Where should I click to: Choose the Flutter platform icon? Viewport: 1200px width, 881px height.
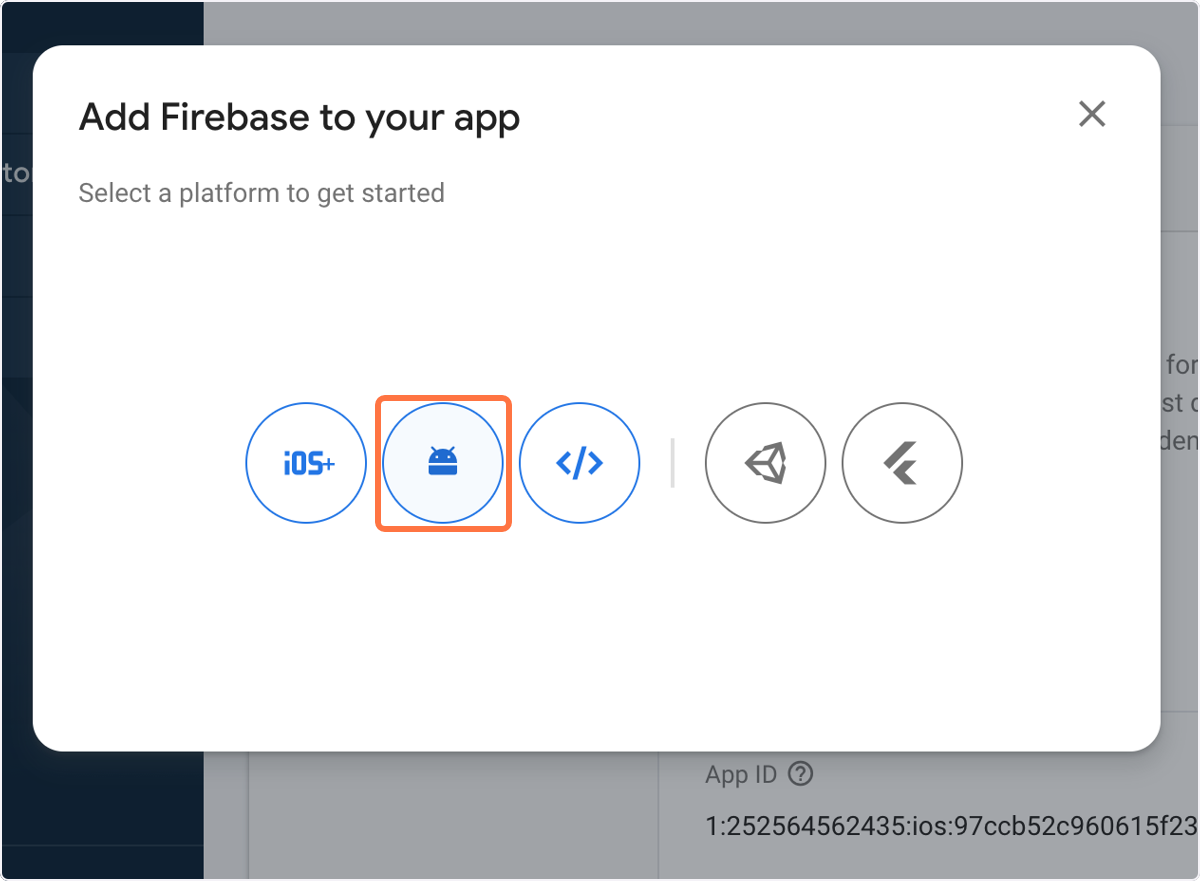[903, 463]
